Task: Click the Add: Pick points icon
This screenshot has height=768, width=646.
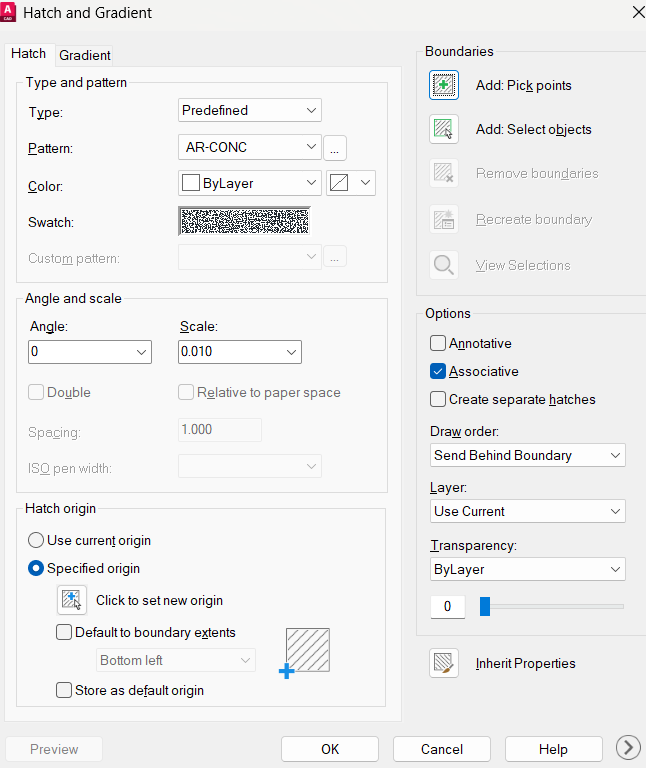Action: click(444, 85)
